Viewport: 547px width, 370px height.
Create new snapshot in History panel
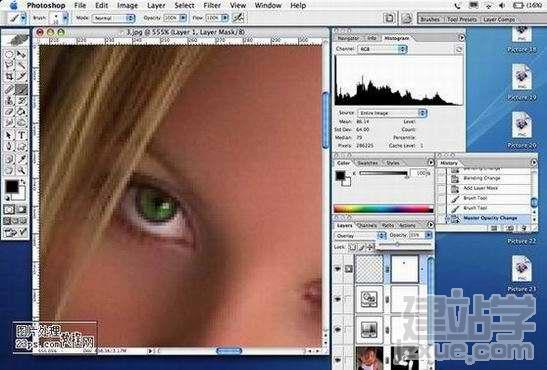(x=510, y=228)
